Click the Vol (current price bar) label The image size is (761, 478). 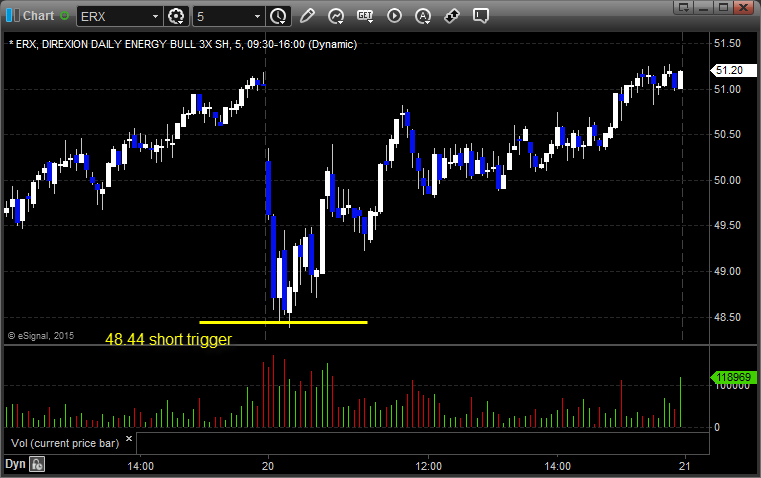(x=65, y=443)
